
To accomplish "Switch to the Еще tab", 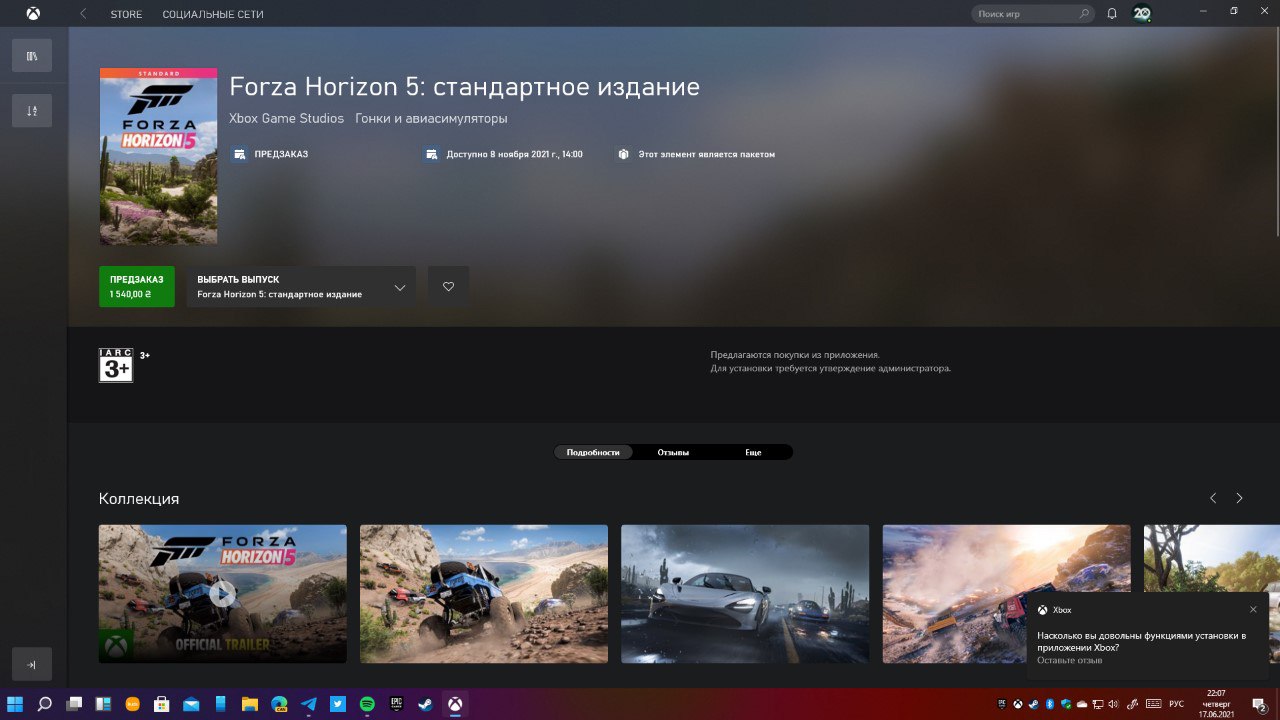I will pos(753,452).
